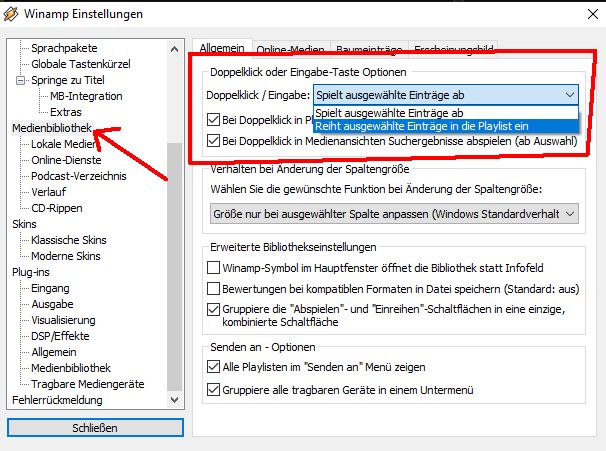Click the Winamp icon in the title bar

(x=11, y=14)
